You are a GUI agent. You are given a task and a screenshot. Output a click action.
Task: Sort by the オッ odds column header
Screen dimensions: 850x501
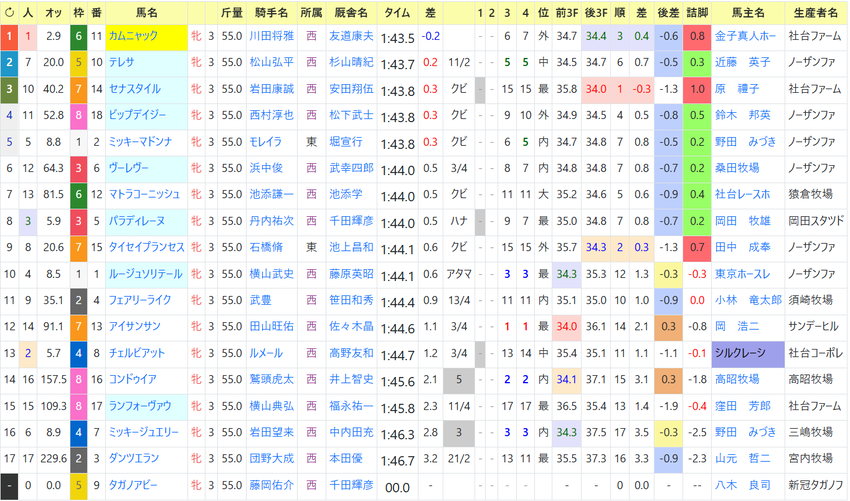click(x=53, y=12)
